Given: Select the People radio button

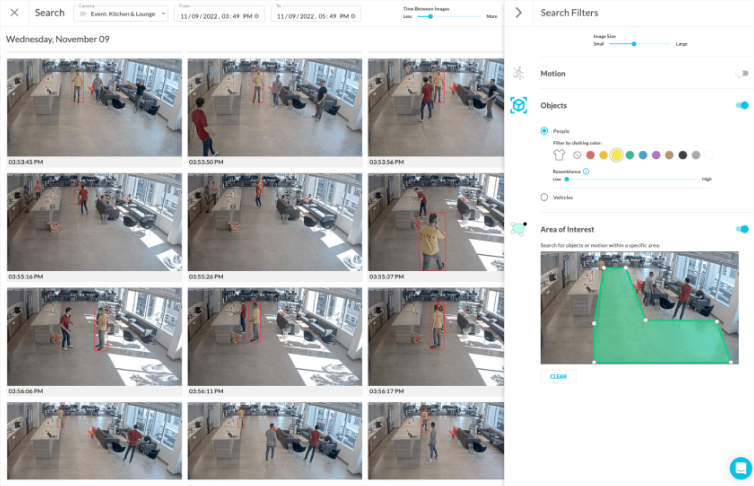Looking at the screenshot, I should 545,130.
